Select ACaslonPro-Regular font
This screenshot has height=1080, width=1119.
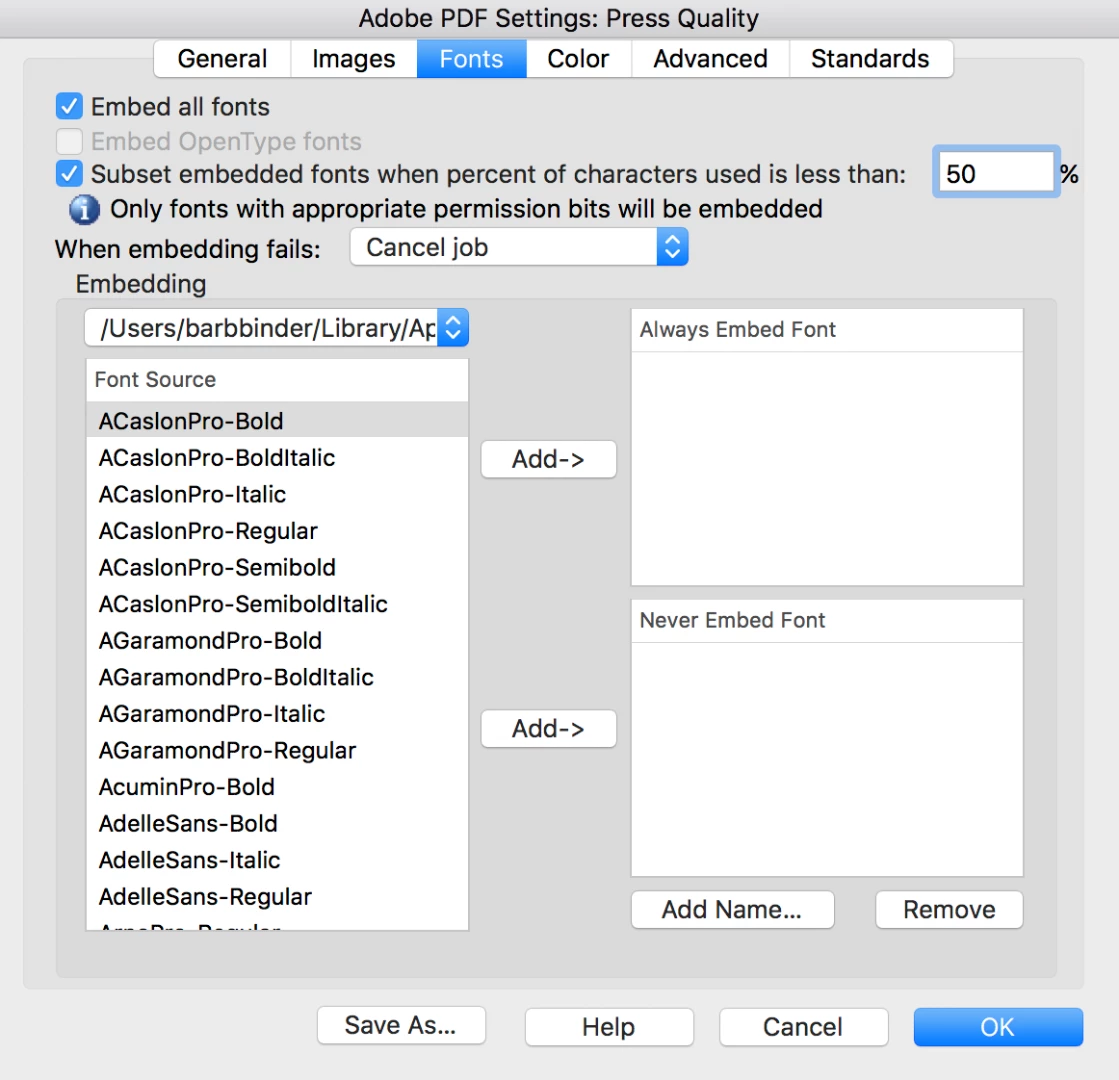pyautogui.click(x=277, y=530)
